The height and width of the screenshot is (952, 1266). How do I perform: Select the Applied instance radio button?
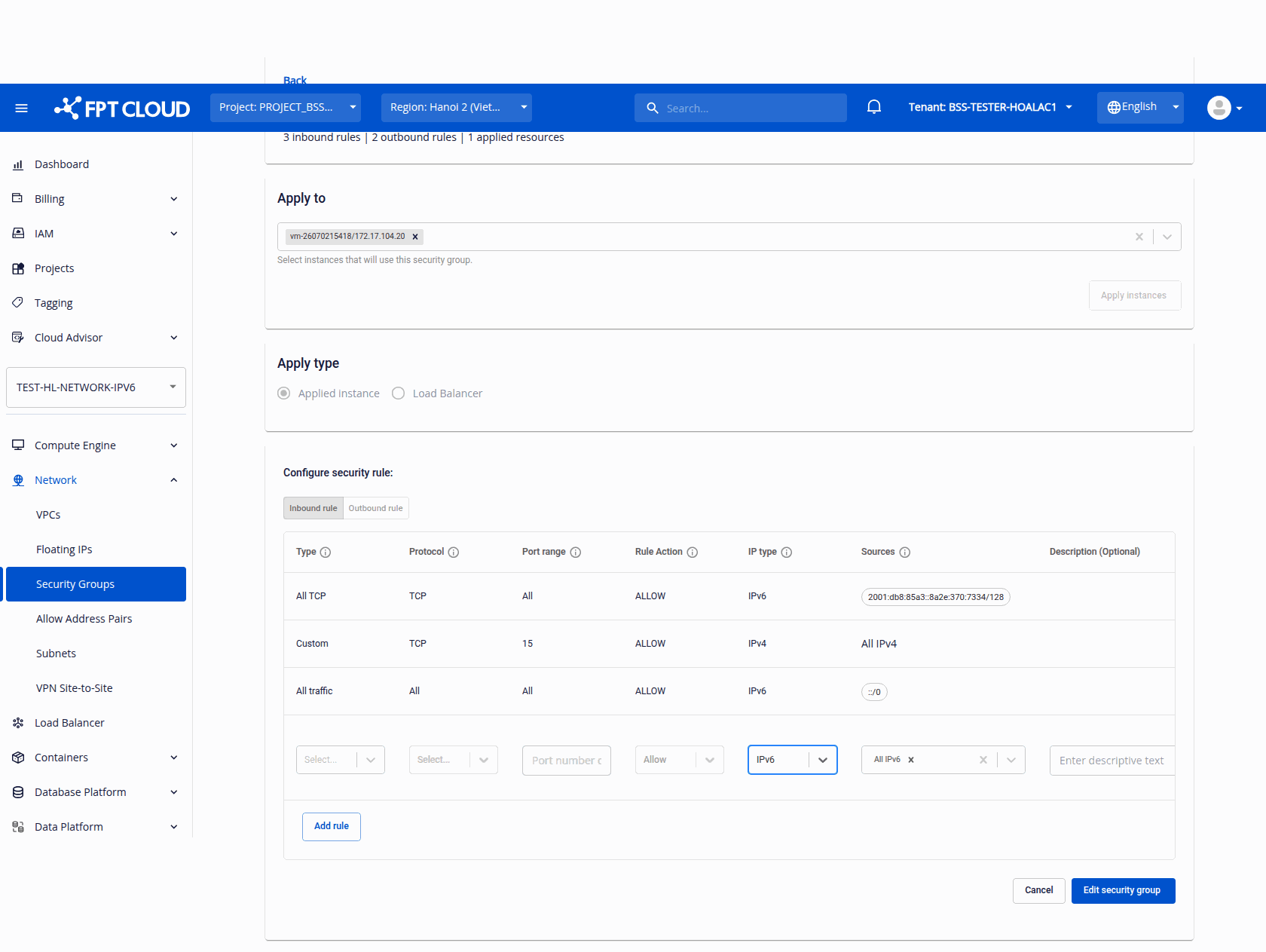pyautogui.click(x=284, y=393)
